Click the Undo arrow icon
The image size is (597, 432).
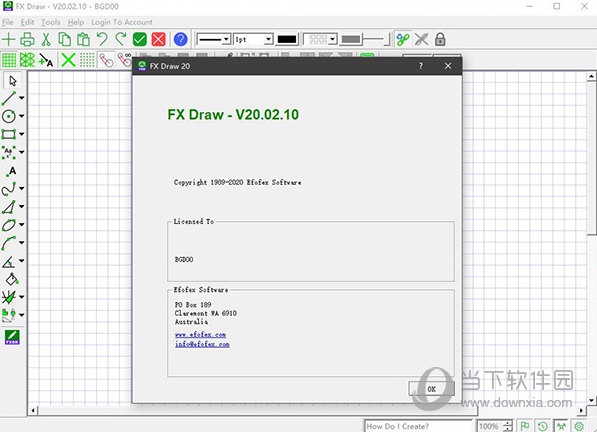point(102,39)
